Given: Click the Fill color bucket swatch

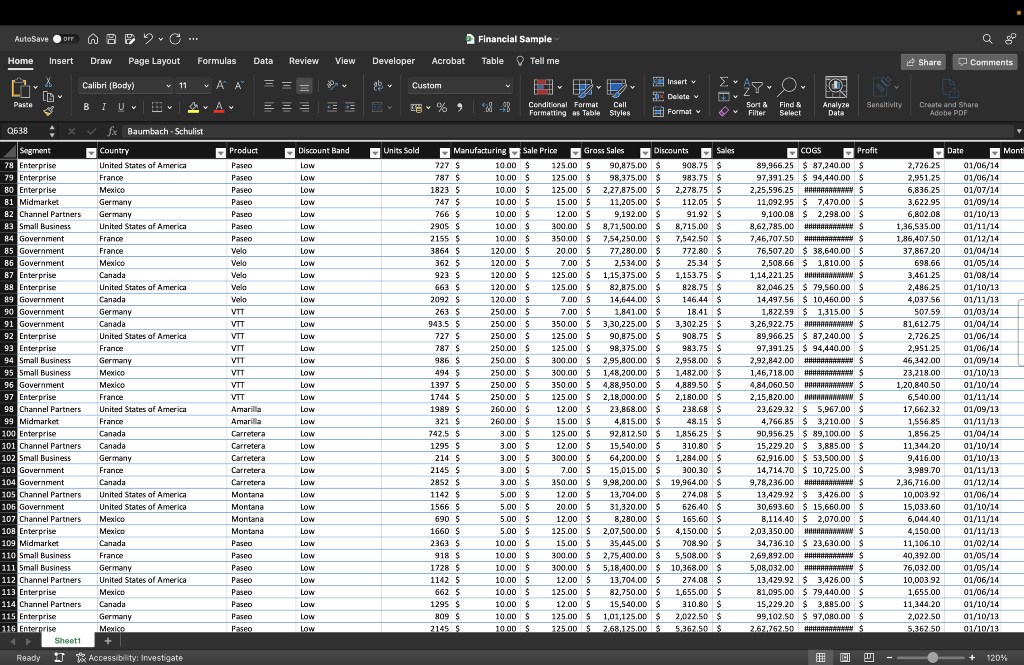Looking at the screenshot, I should click(x=193, y=107).
